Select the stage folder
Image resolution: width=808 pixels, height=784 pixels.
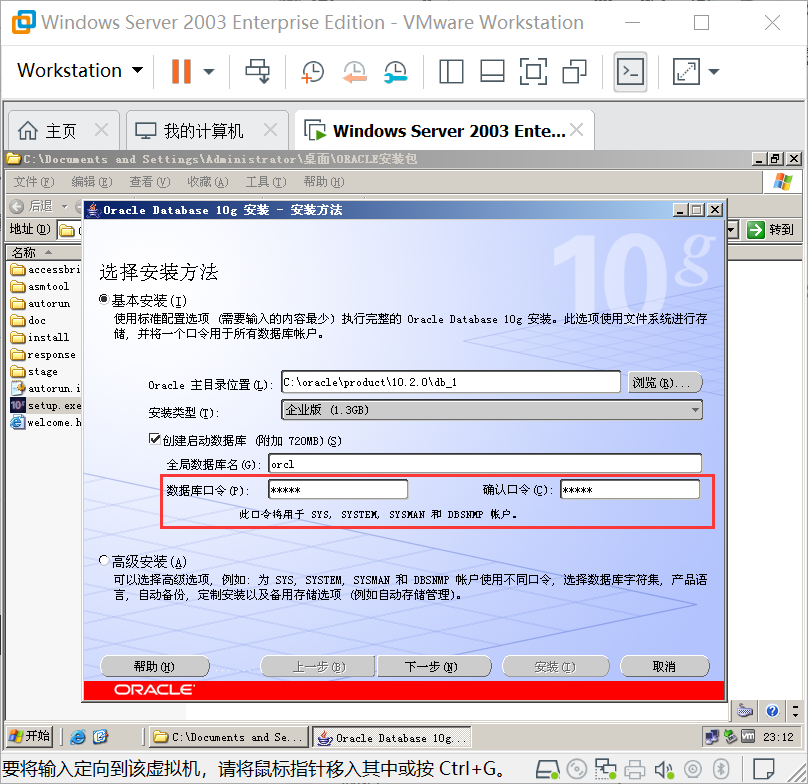click(x=34, y=372)
